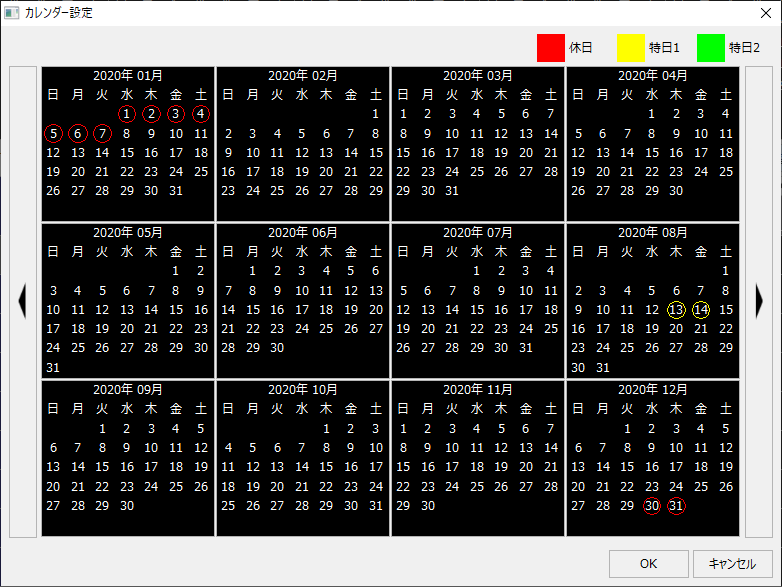Select May 31 in the calendar

coord(53,367)
